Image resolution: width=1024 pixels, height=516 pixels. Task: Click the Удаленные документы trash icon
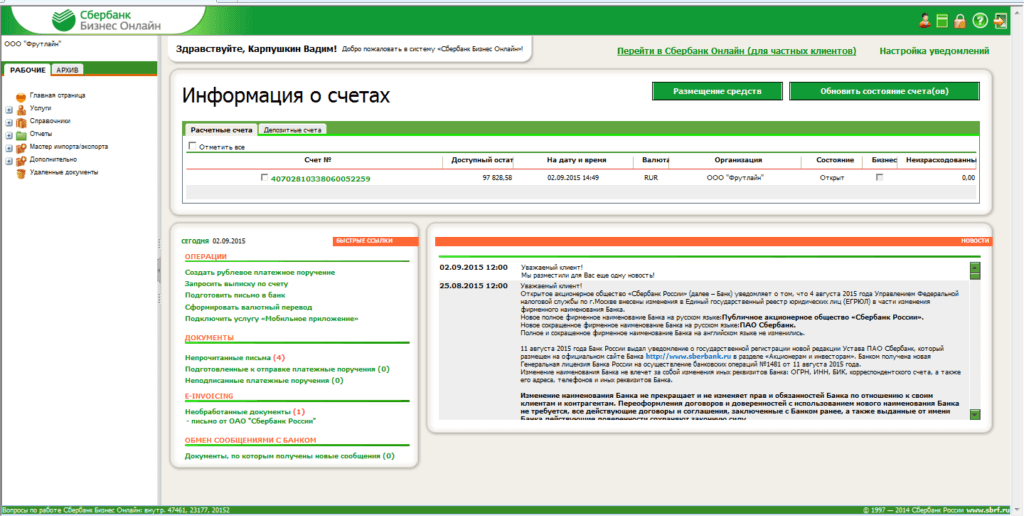click(x=21, y=172)
